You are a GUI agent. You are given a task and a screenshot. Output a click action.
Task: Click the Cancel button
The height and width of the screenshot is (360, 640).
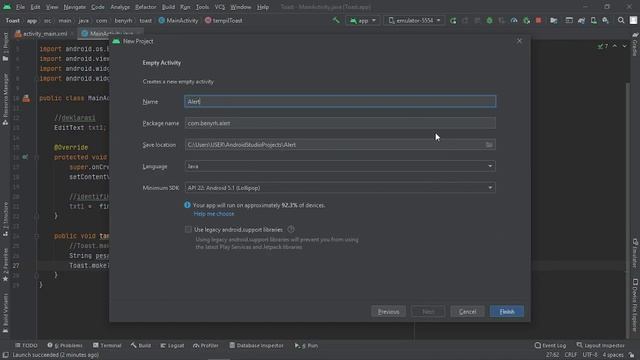(467, 311)
